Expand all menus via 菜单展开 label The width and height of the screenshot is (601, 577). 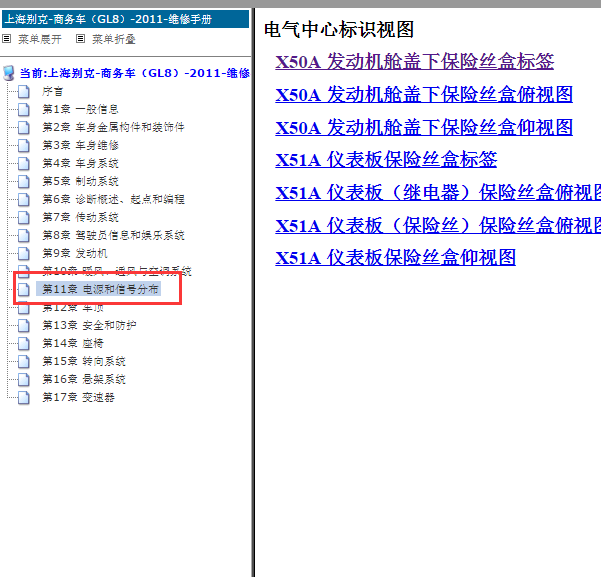coord(40,39)
